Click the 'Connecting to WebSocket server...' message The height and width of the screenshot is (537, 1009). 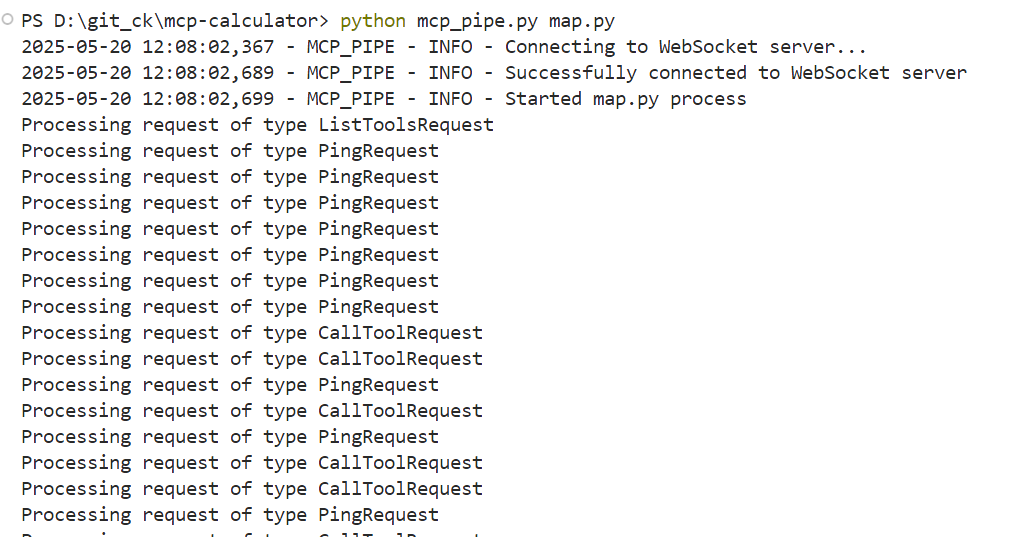[x=685, y=47]
